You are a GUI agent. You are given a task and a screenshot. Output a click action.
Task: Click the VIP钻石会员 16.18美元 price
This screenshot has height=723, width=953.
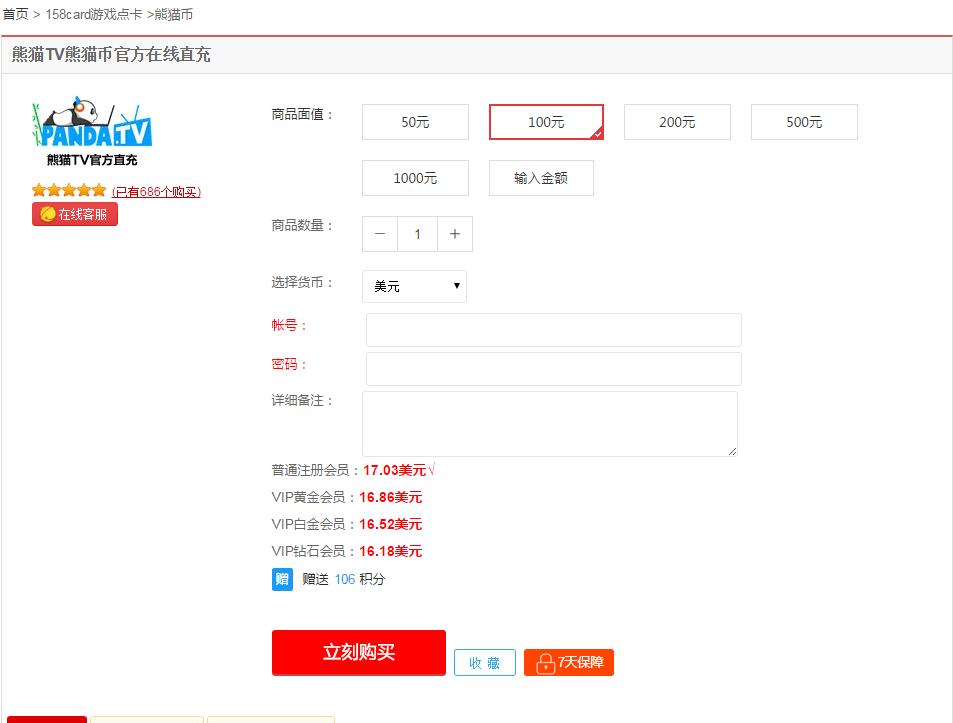pos(390,551)
